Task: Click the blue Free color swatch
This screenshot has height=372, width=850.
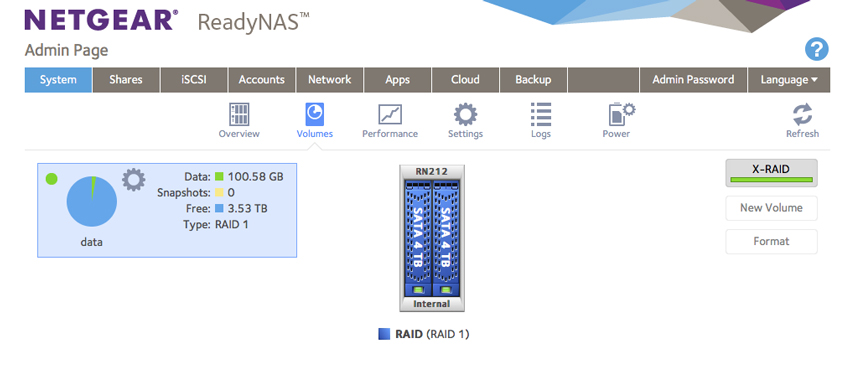Action: [219, 208]
